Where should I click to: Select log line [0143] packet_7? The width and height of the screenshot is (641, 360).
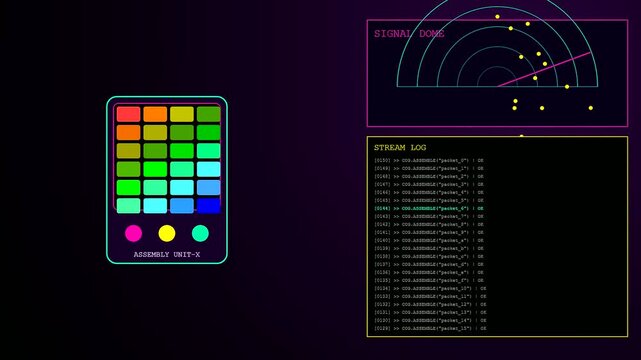pyautogui.click(x=429, y=217)
